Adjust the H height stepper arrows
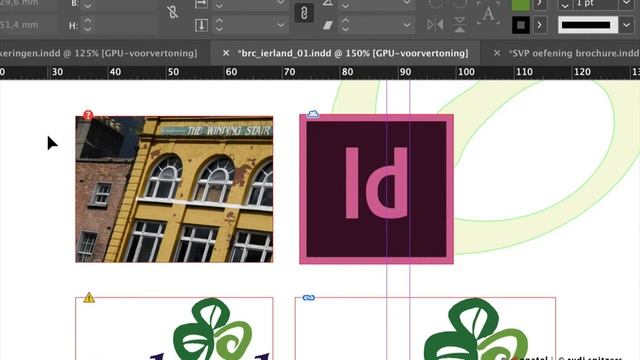 click(88, 25)
